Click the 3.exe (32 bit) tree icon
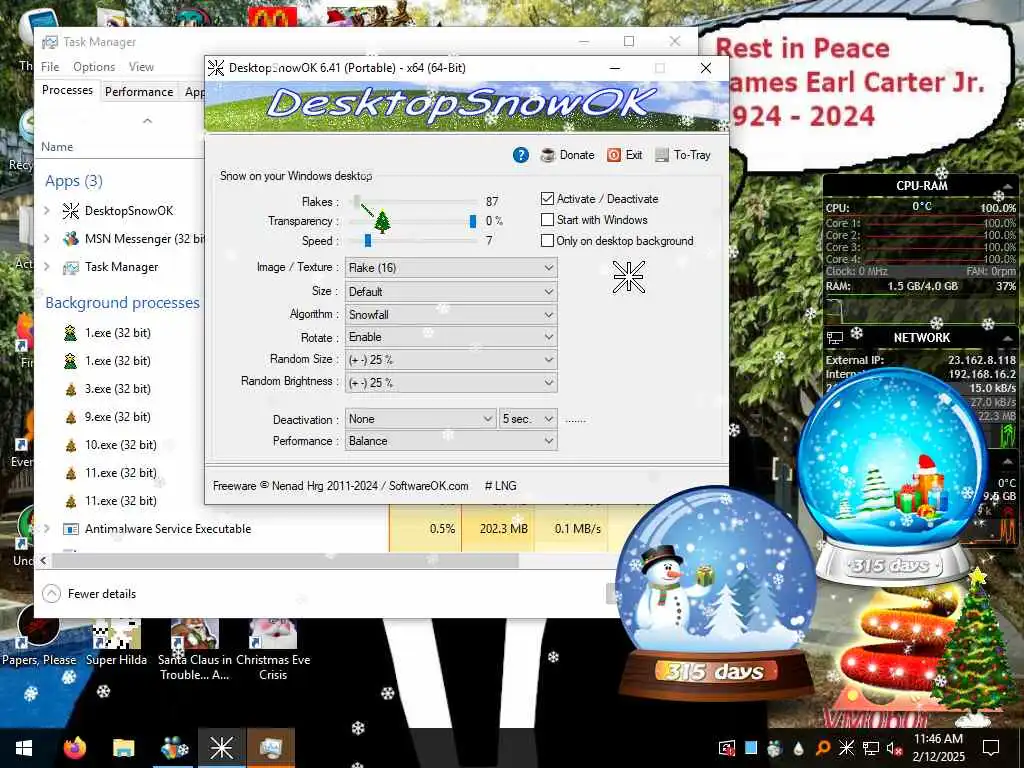Screen dimensions: 1024x768 coord(71,389)
